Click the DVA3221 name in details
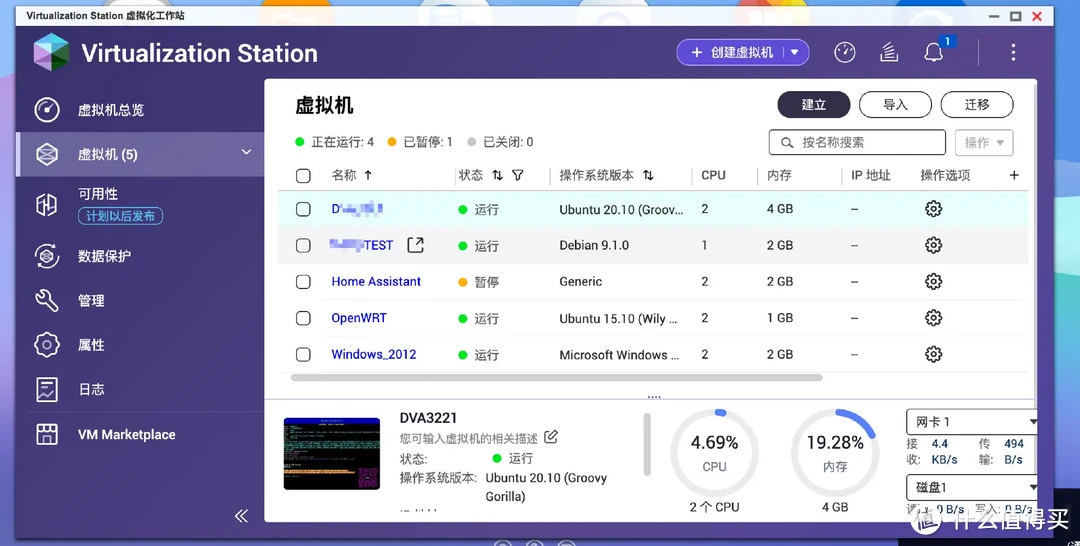Viewport: 1080px width, 546px height. coord(428,418)
